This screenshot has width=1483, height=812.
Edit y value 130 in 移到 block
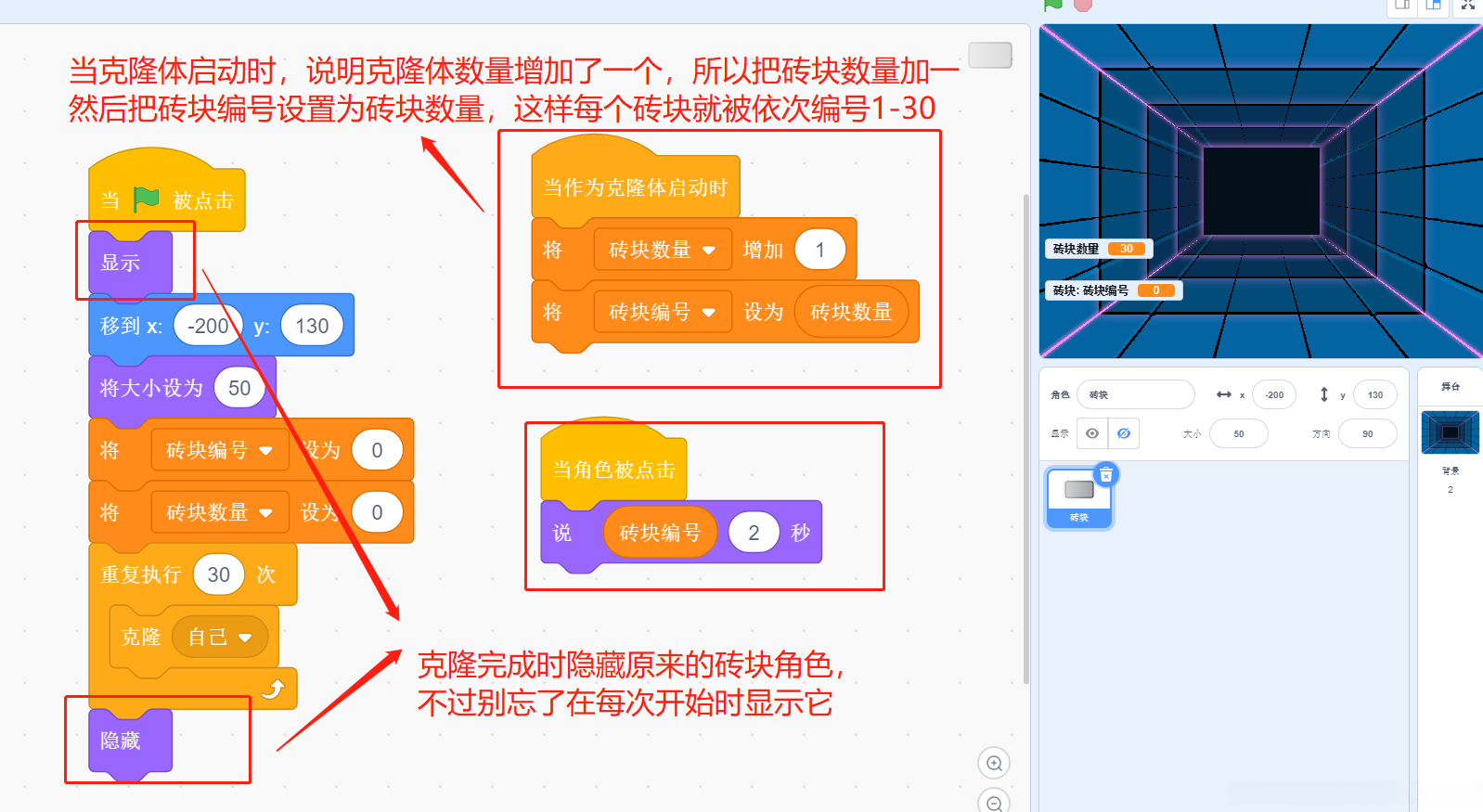pyautogui.click(x=312, y=326)
